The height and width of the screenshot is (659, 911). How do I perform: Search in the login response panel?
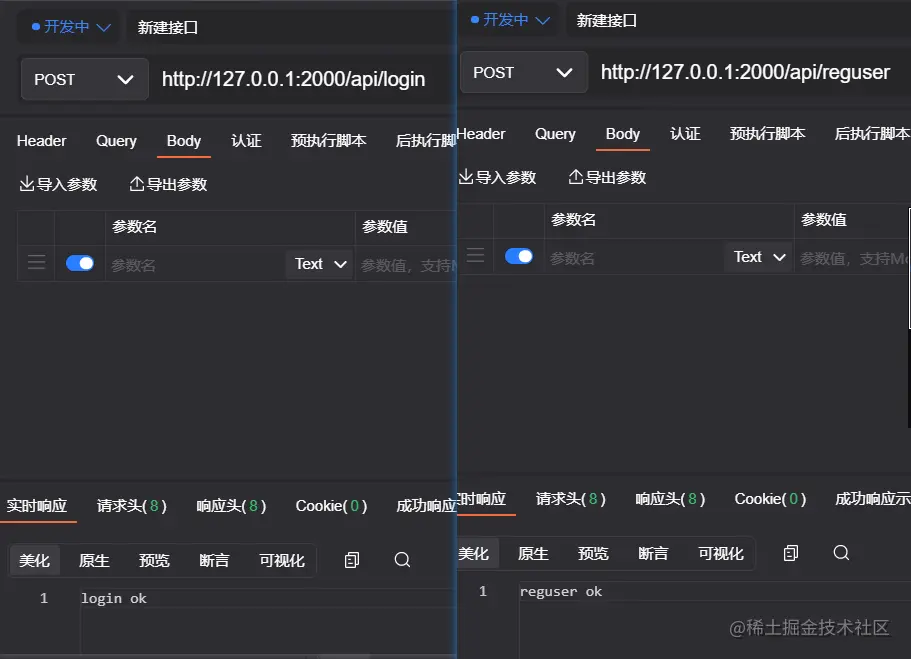(x=402, y=560)
